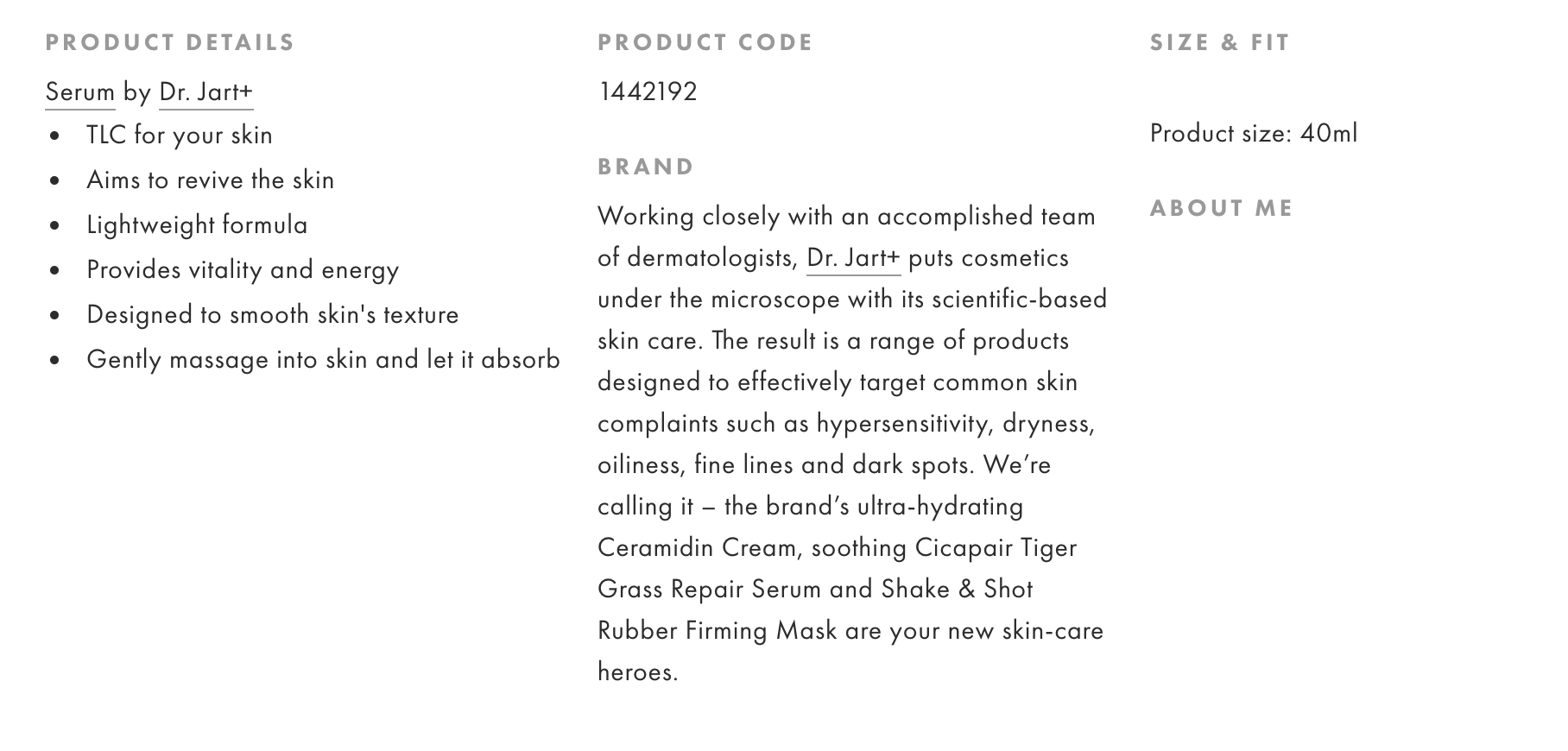Click the Gently massage into skin bullet
The image size is (1568, 751).
323,359
